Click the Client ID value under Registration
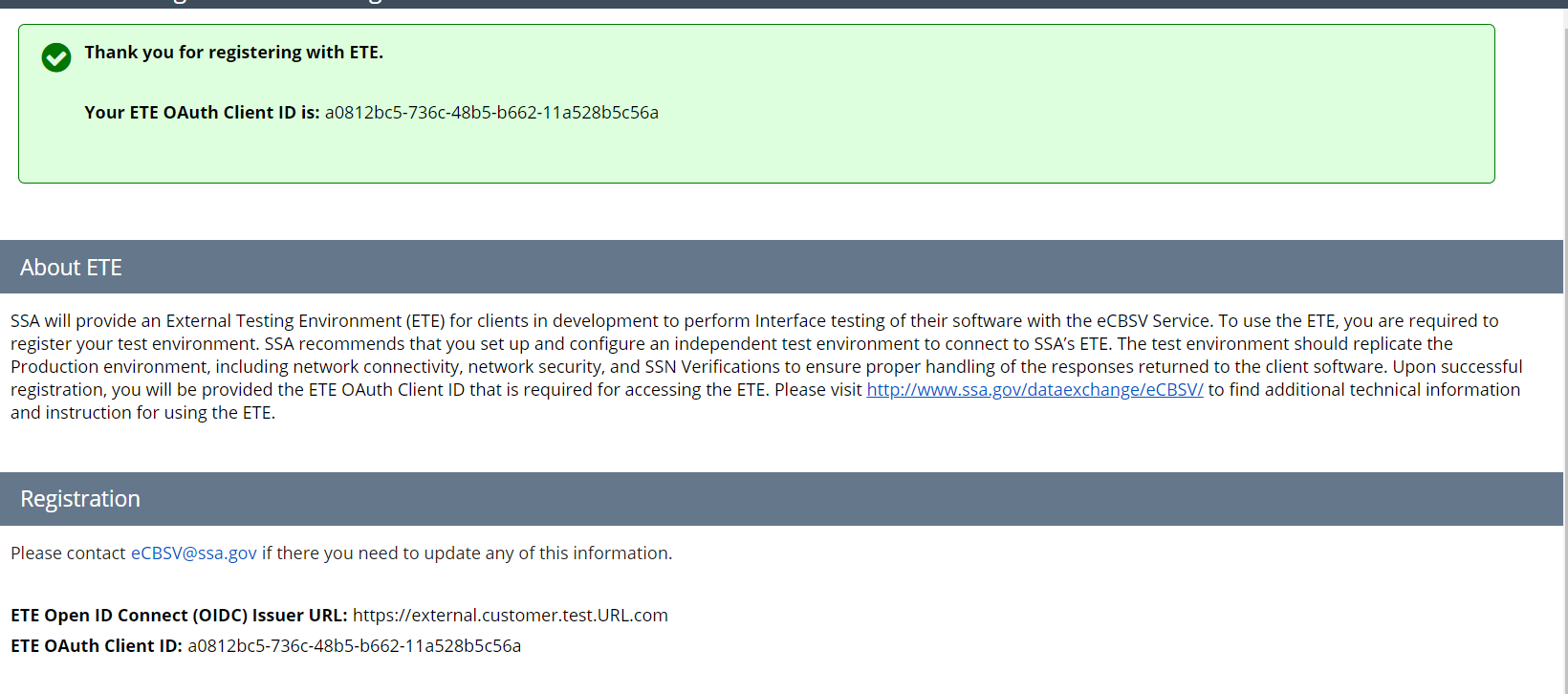The height and width of the screenshot is (694, 1568). pyautogui.click(x=354, y=646)
